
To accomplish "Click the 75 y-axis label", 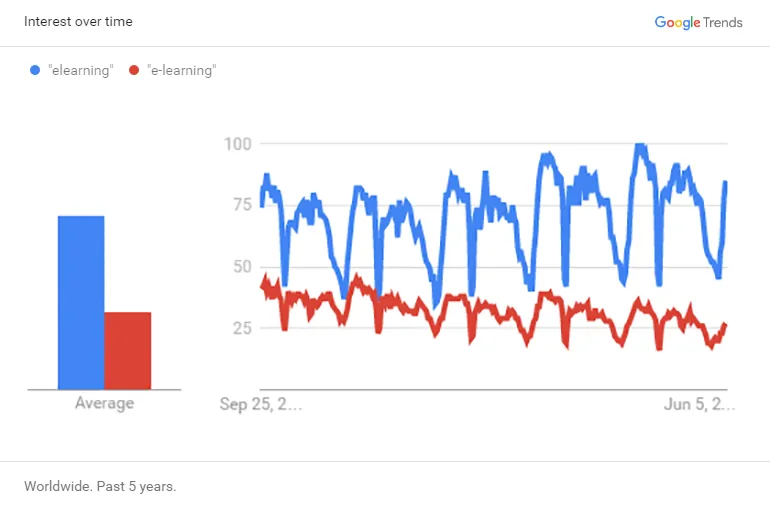I will 240,205.
